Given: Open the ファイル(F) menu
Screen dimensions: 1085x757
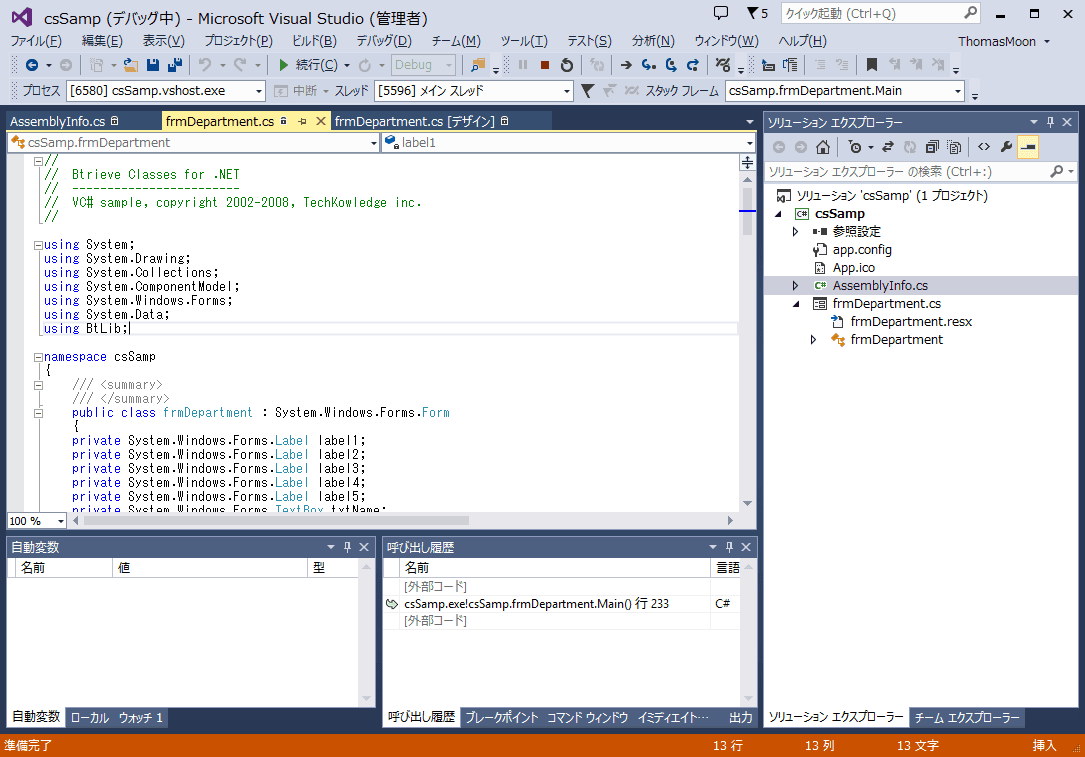Looking at the screenshot, I should (36, 41).
